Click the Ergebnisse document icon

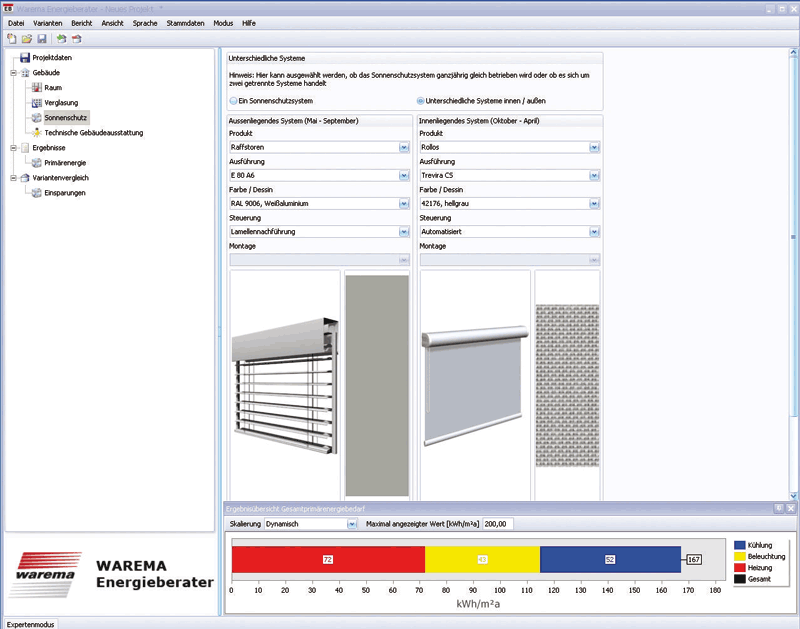pos(25,148)
